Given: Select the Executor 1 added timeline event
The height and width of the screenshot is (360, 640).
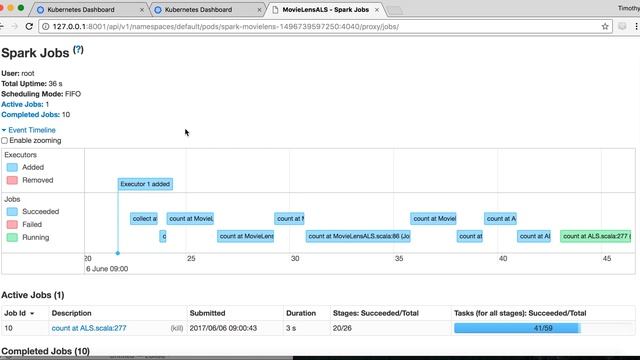Looking at the screenshot, I should tap(145, 184).
